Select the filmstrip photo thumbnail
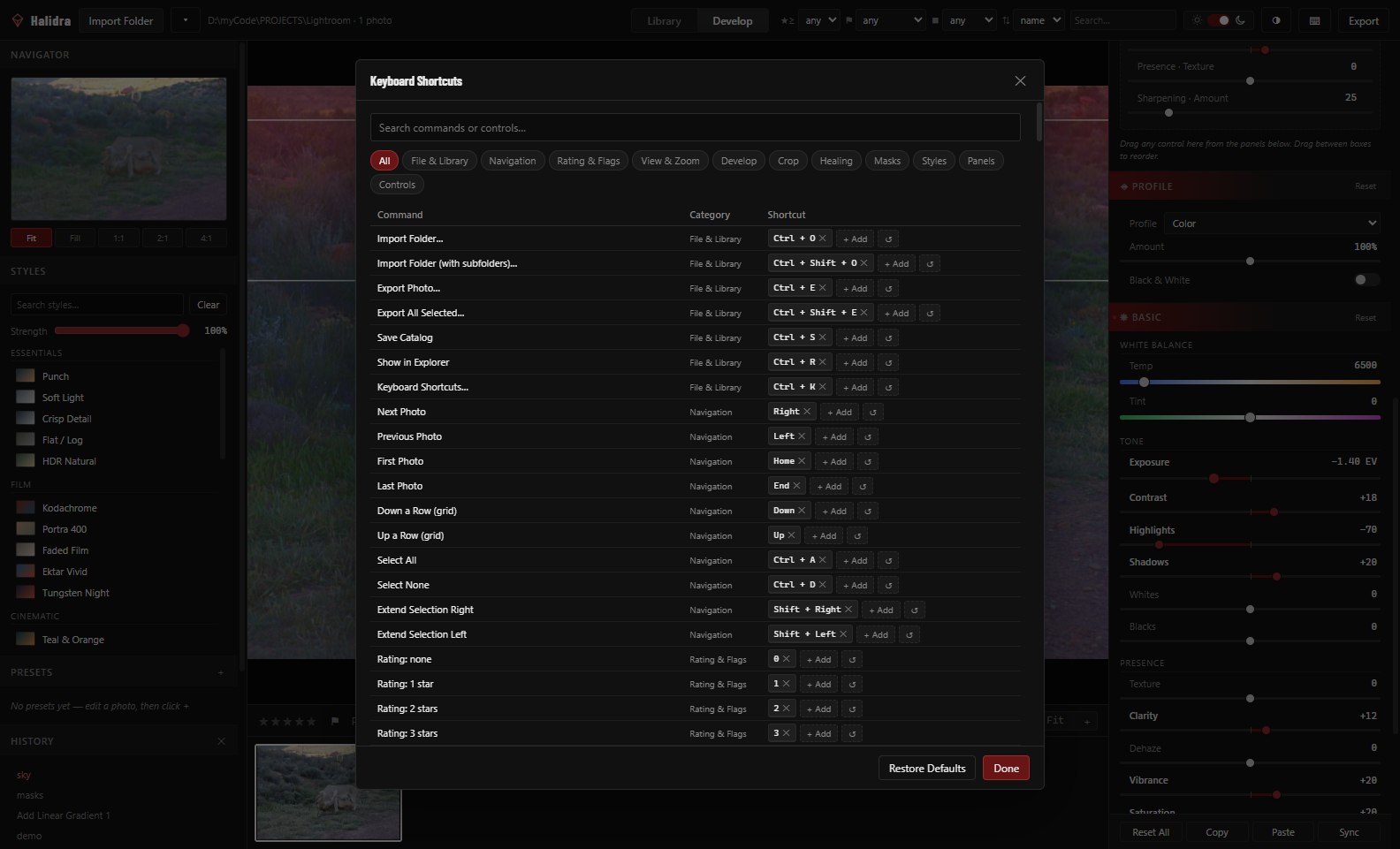 (329, 792)
